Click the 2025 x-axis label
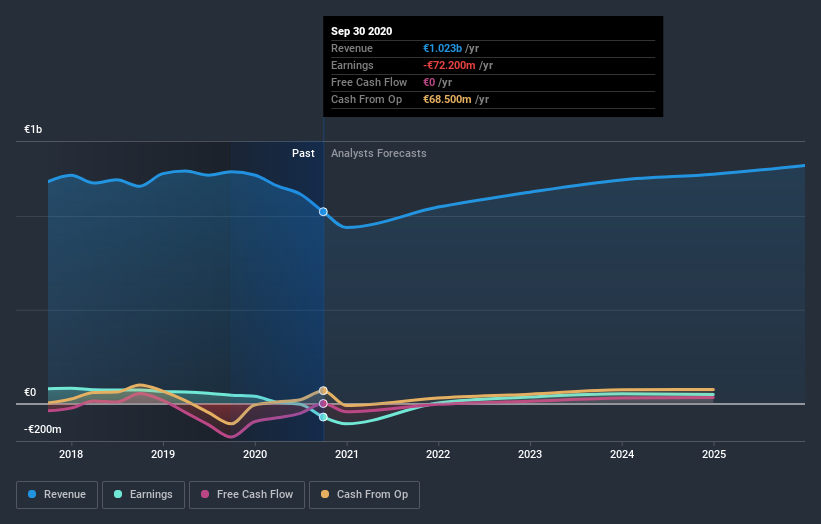Image resolution: width=821 pixels, height=524 pixels. click(x=714, y=454)
